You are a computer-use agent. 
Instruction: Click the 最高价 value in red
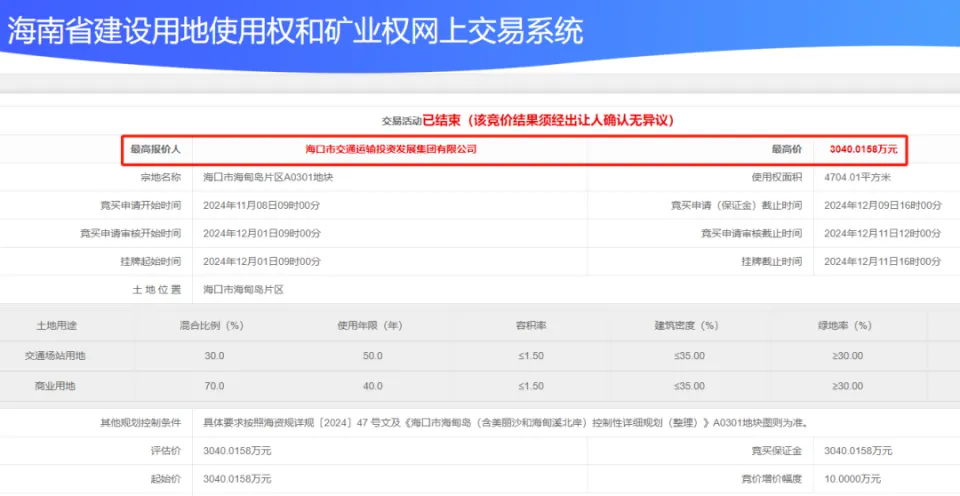pos(863,149)
